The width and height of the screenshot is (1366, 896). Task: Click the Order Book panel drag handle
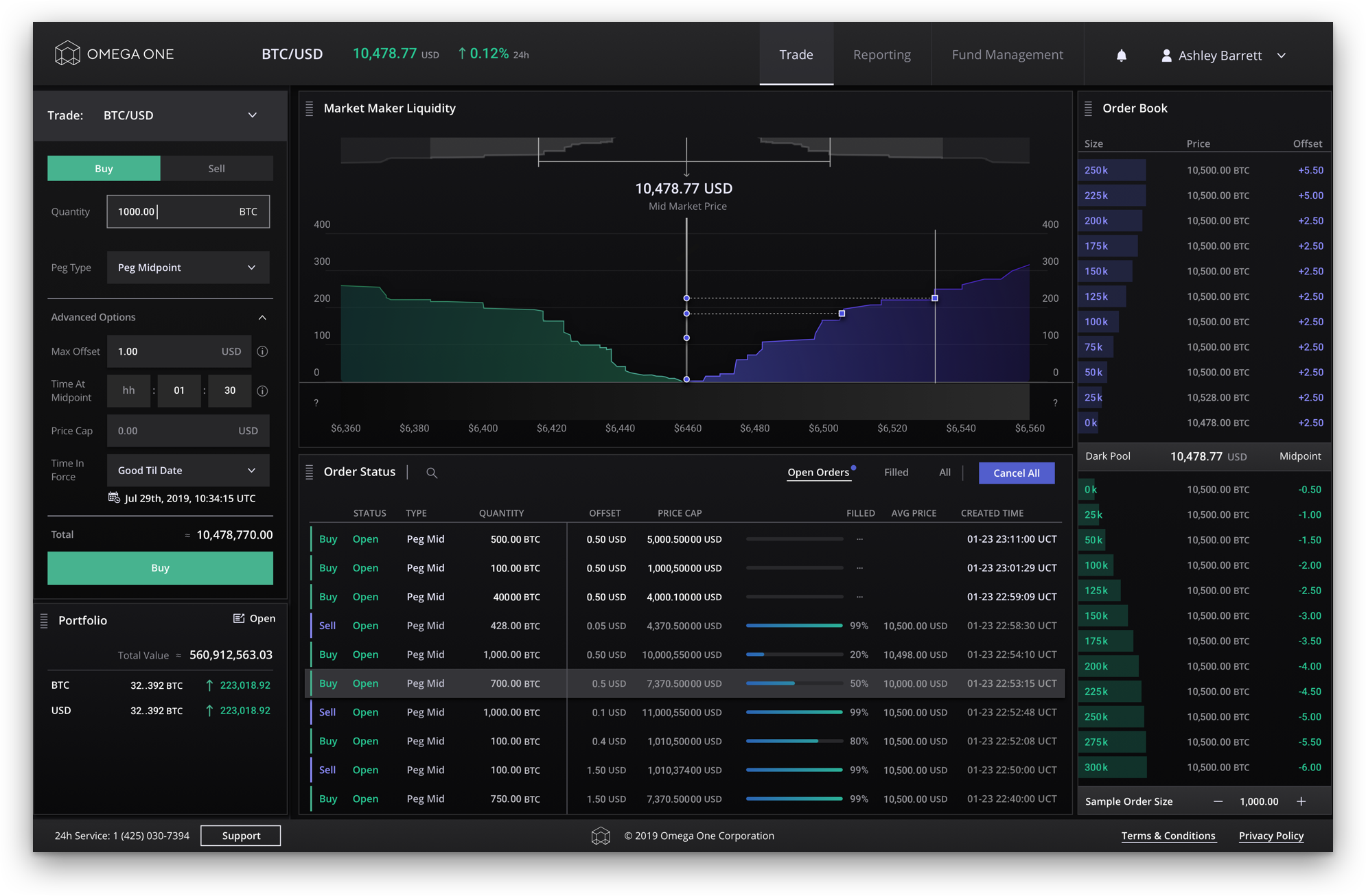coord(1088,108)
